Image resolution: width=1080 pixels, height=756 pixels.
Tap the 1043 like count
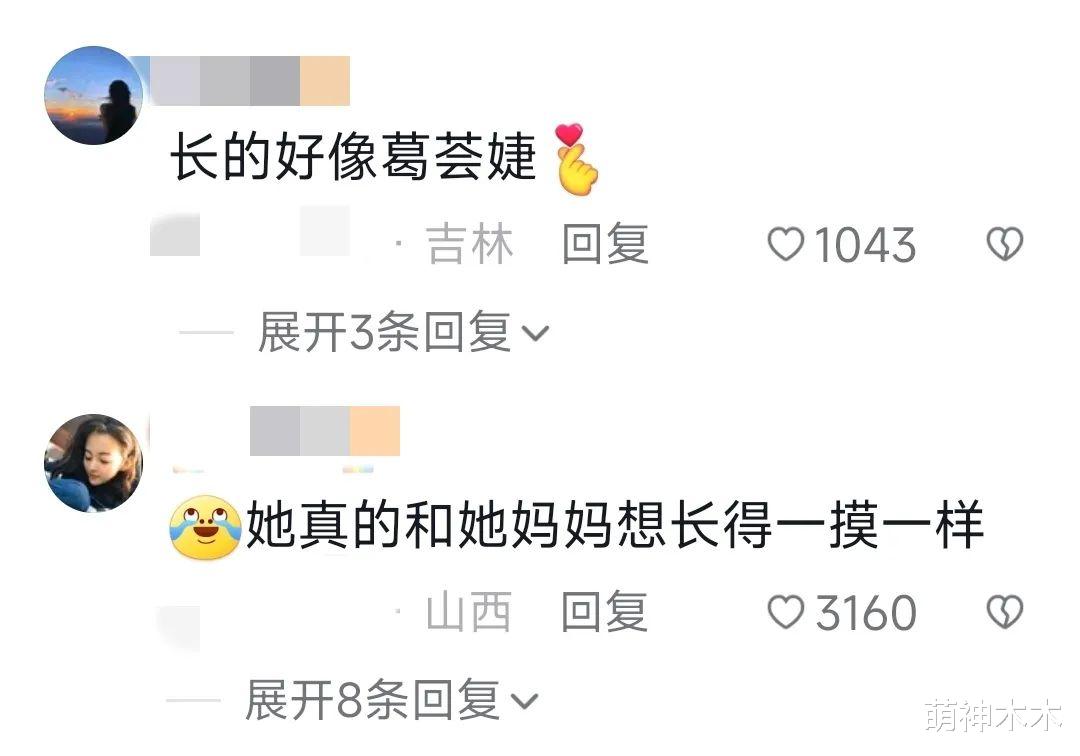pos(865,245)
